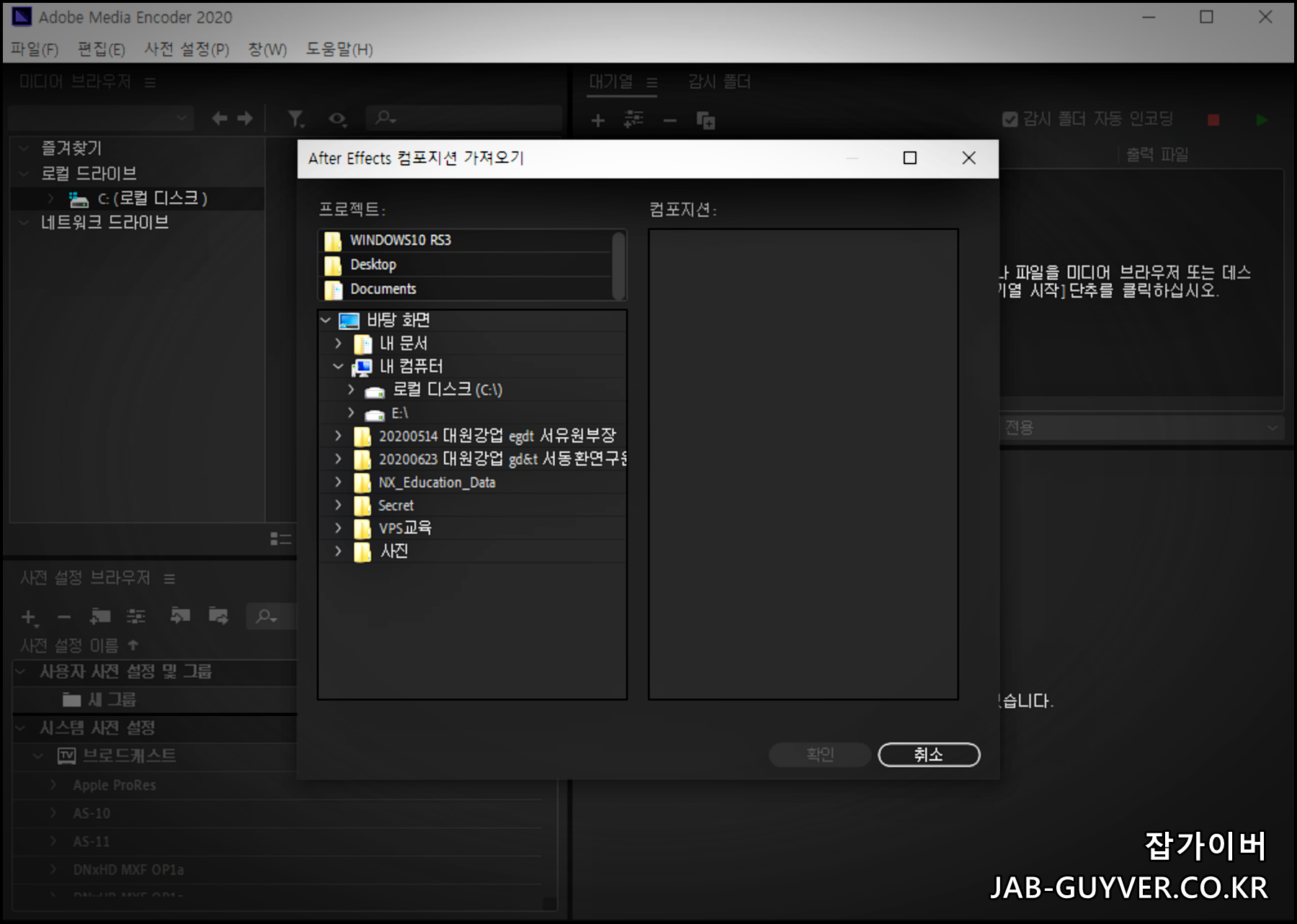Click the queue Remove minus icon
Image resolution: width=1297 pixels, height=924 pixels.
tap(670, 120)
